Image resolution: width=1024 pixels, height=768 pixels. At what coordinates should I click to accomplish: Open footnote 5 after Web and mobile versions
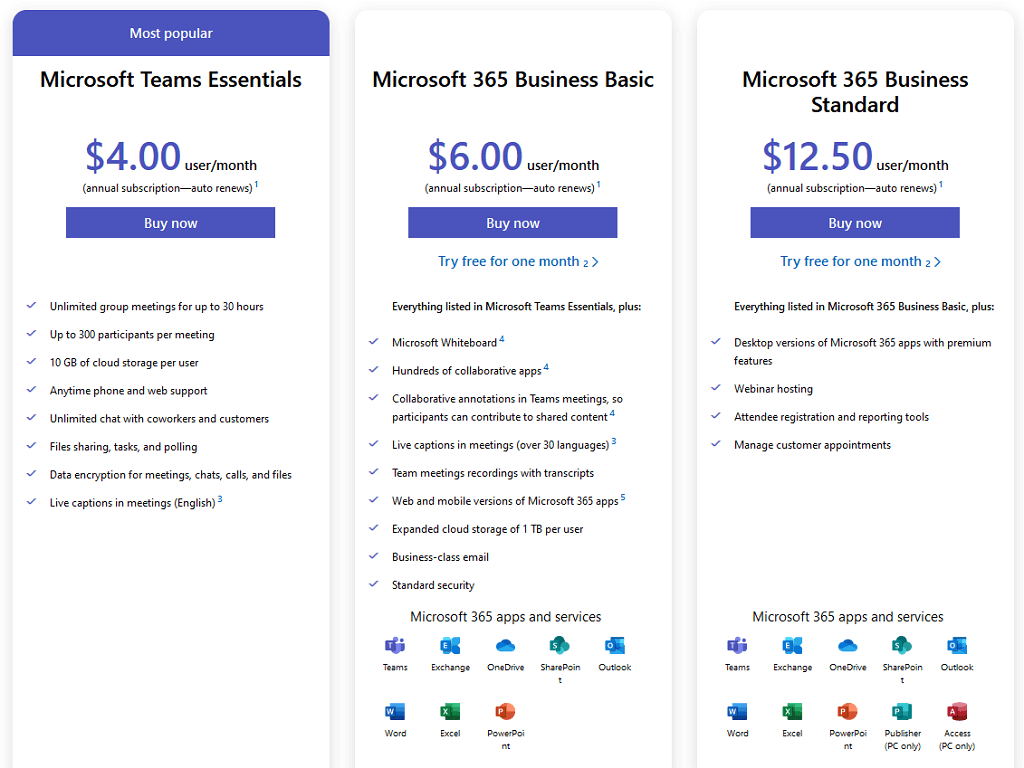pyautogui.click(x=623, y=497)
